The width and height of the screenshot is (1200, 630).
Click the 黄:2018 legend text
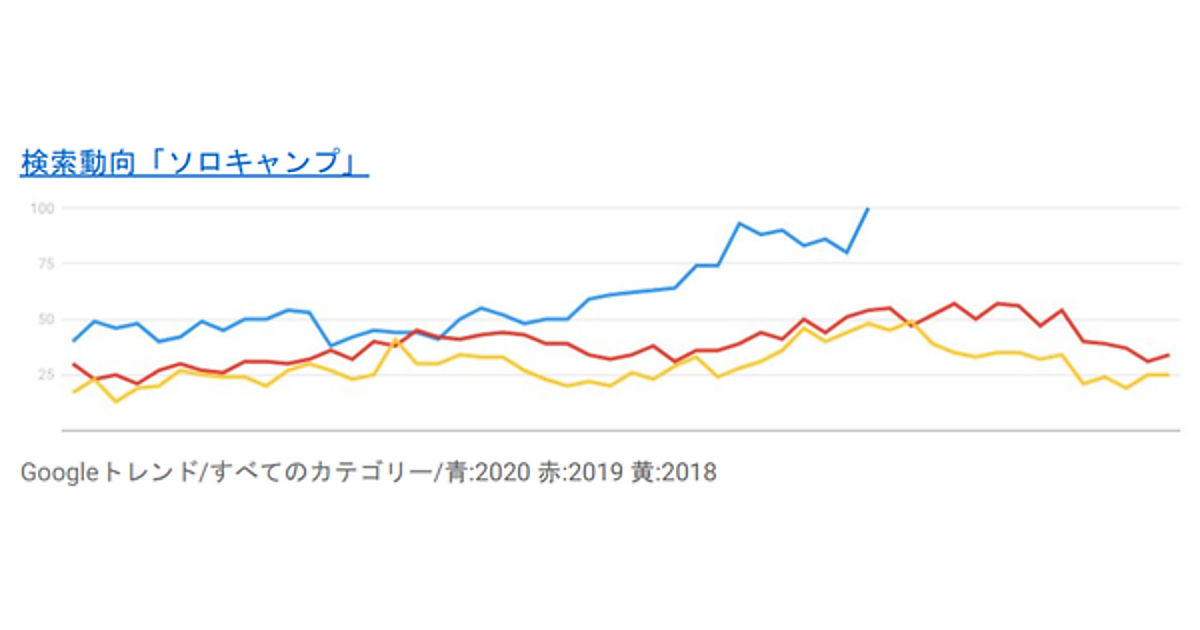pyautogui.click(x=673, y=472)
